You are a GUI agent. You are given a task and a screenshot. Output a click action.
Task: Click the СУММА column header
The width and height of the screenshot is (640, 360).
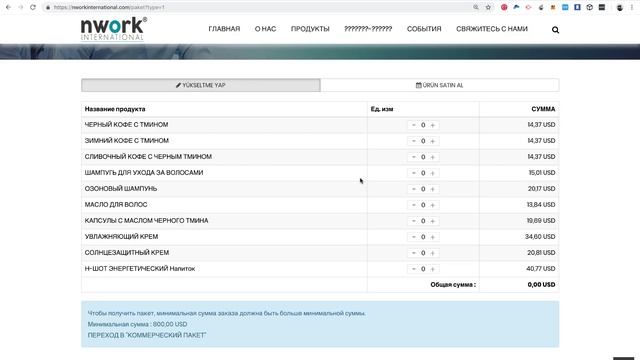pyautogui.click(x=543, y=109)
